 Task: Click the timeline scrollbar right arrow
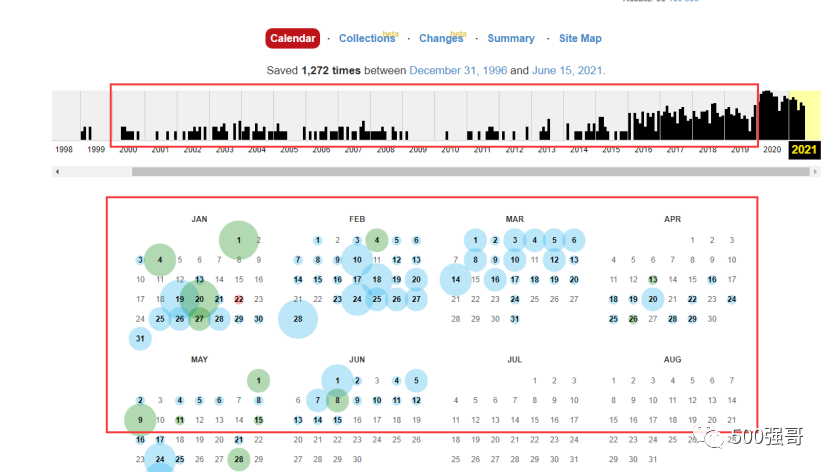pyautogui.click(x=815, y=171)
